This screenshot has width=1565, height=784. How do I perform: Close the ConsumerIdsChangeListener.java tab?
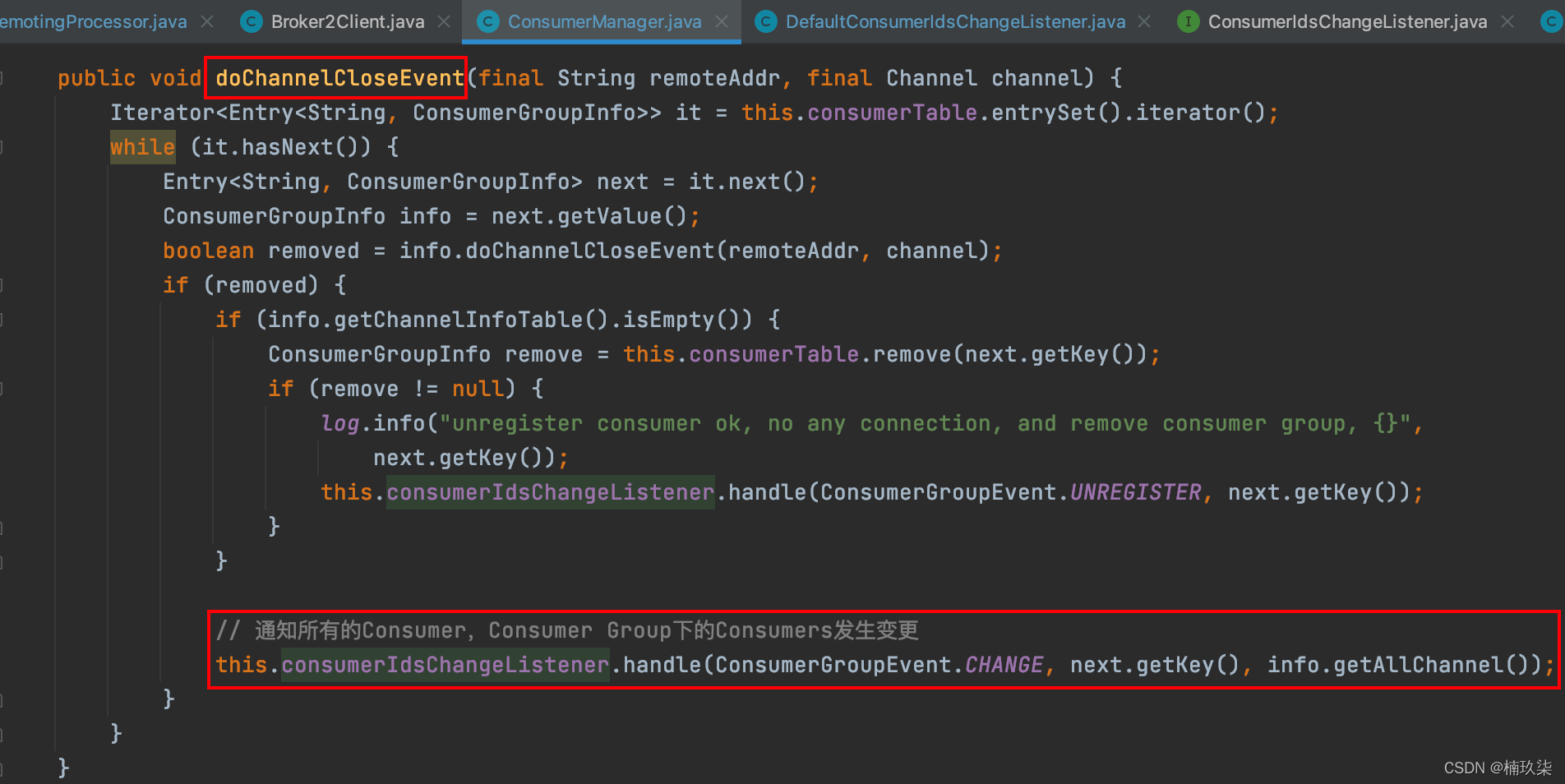(x=1507, y=21)
